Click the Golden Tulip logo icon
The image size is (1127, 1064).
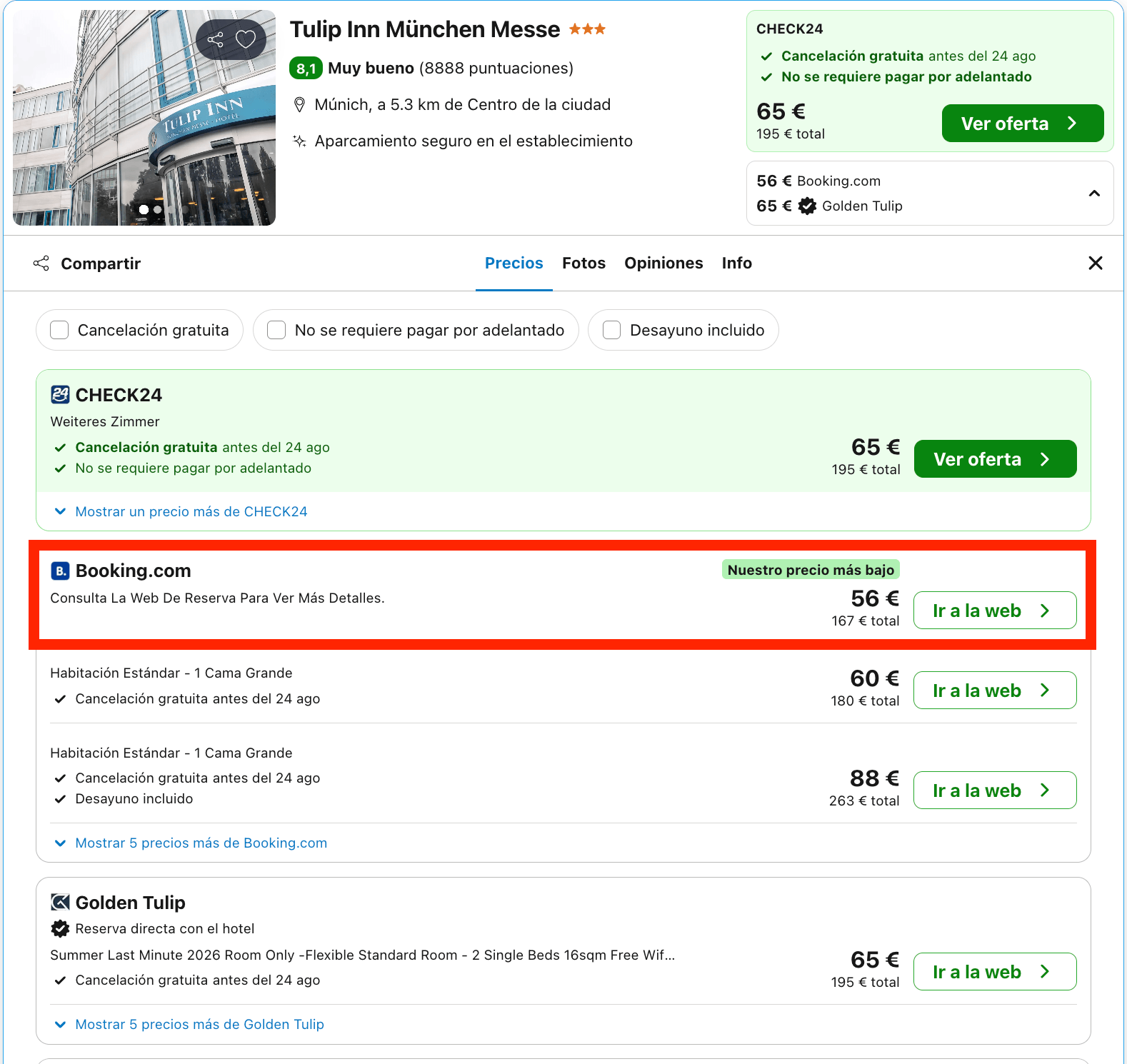click(60, 903)
